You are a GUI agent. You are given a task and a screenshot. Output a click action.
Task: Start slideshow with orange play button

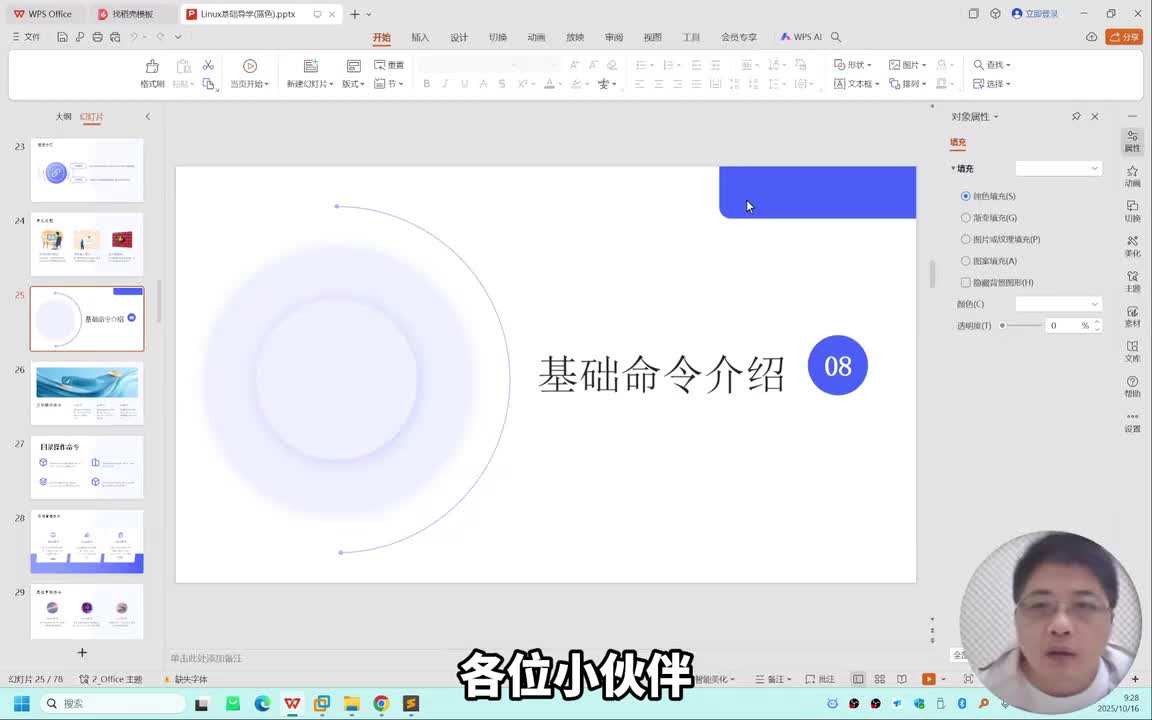click(929, 679)
